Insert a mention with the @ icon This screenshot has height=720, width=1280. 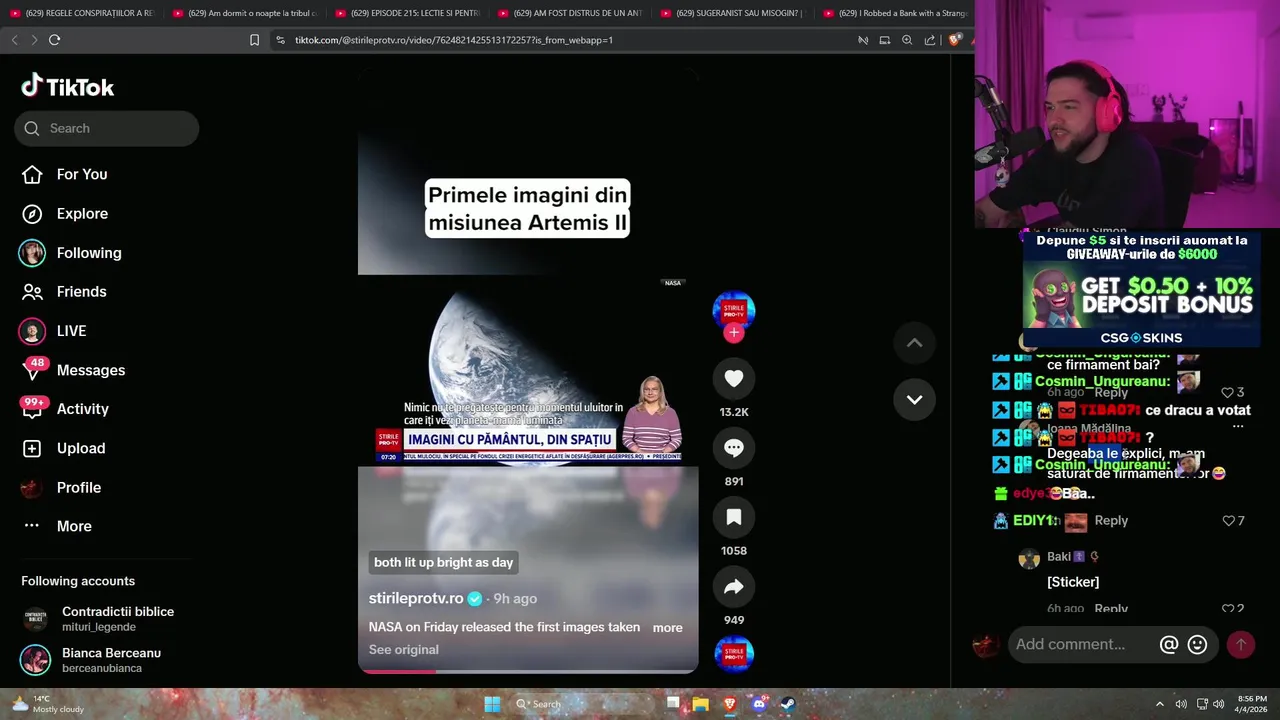1168,645
